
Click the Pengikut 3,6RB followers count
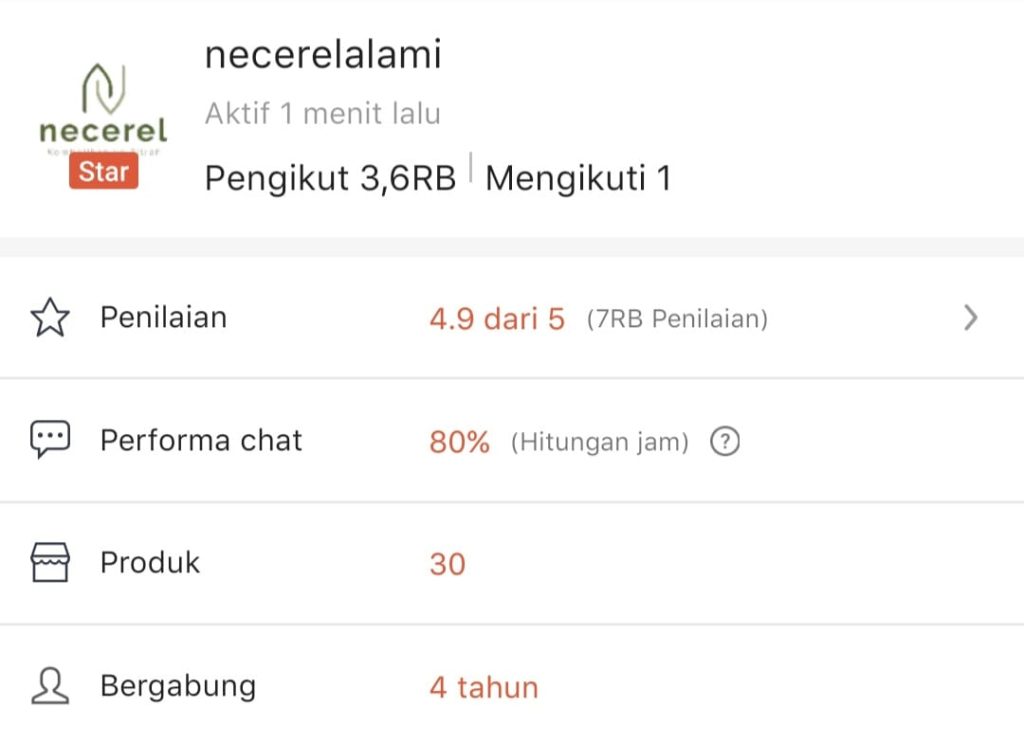point(330,179)
